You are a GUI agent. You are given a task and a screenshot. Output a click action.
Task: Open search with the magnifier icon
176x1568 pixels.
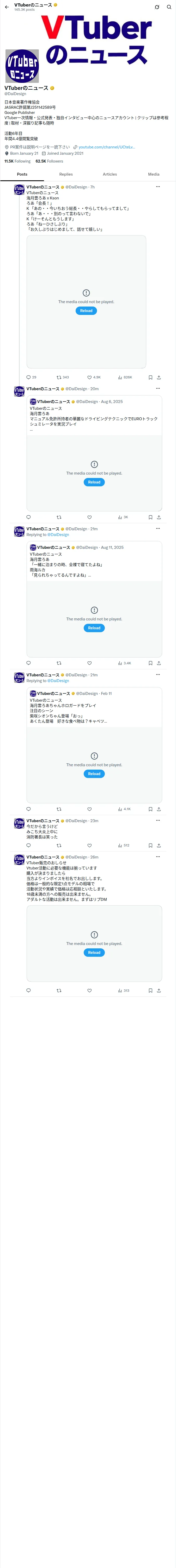pos(169,7)
